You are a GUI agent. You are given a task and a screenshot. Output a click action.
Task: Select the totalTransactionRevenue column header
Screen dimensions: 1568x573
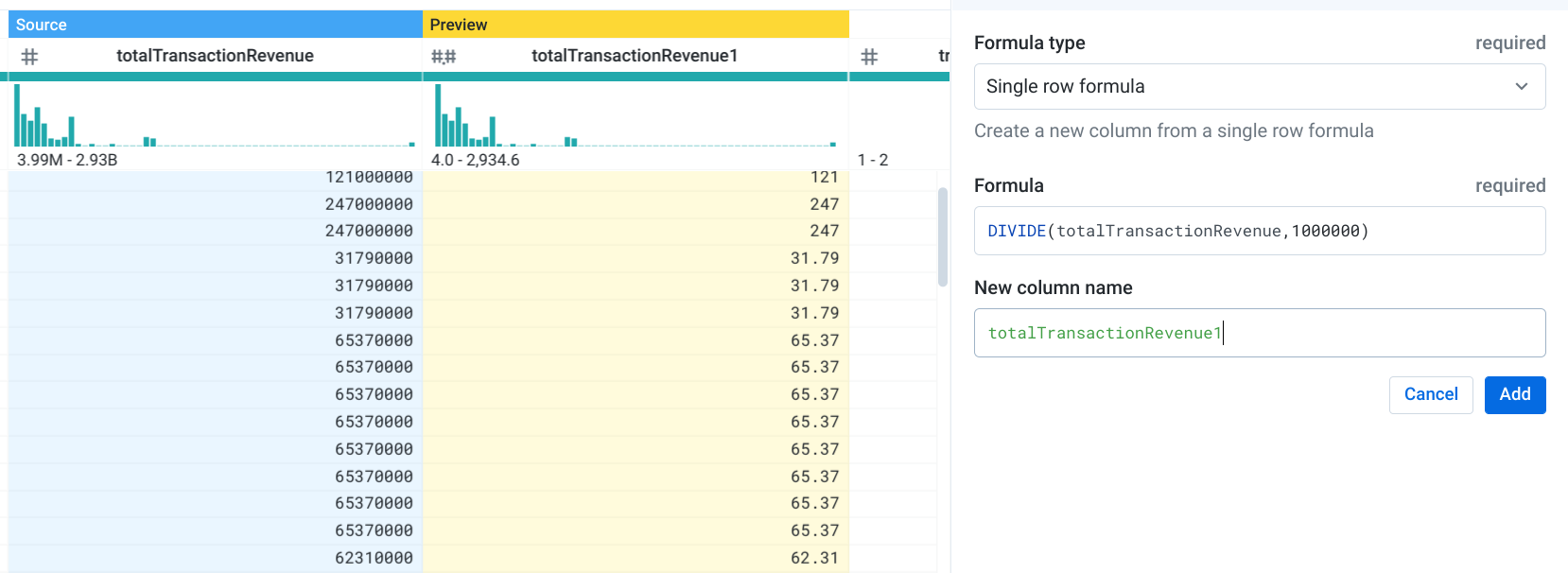coord(215,56)
